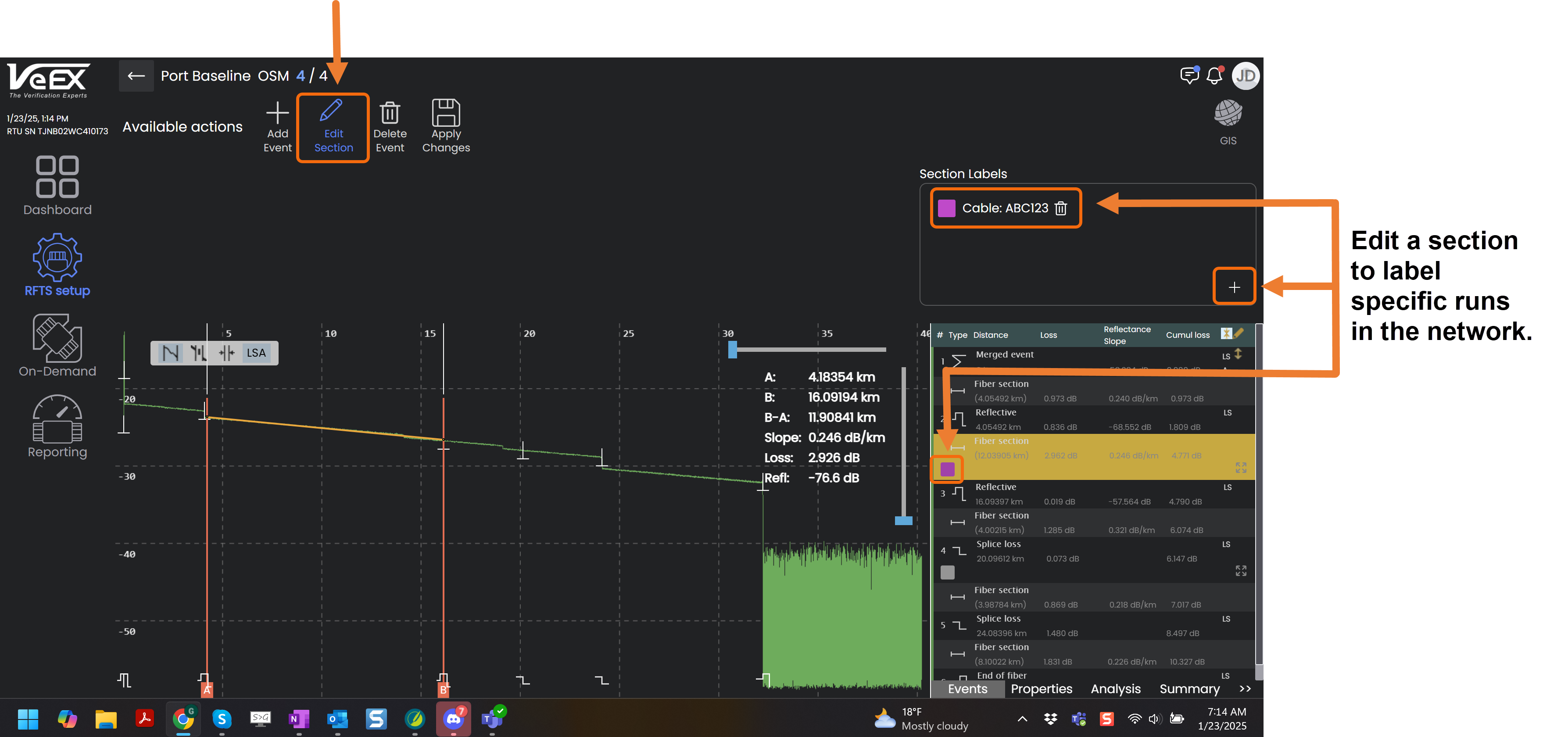Click the Add Event plus icon

pyautogui.click(x=277, y=113)
